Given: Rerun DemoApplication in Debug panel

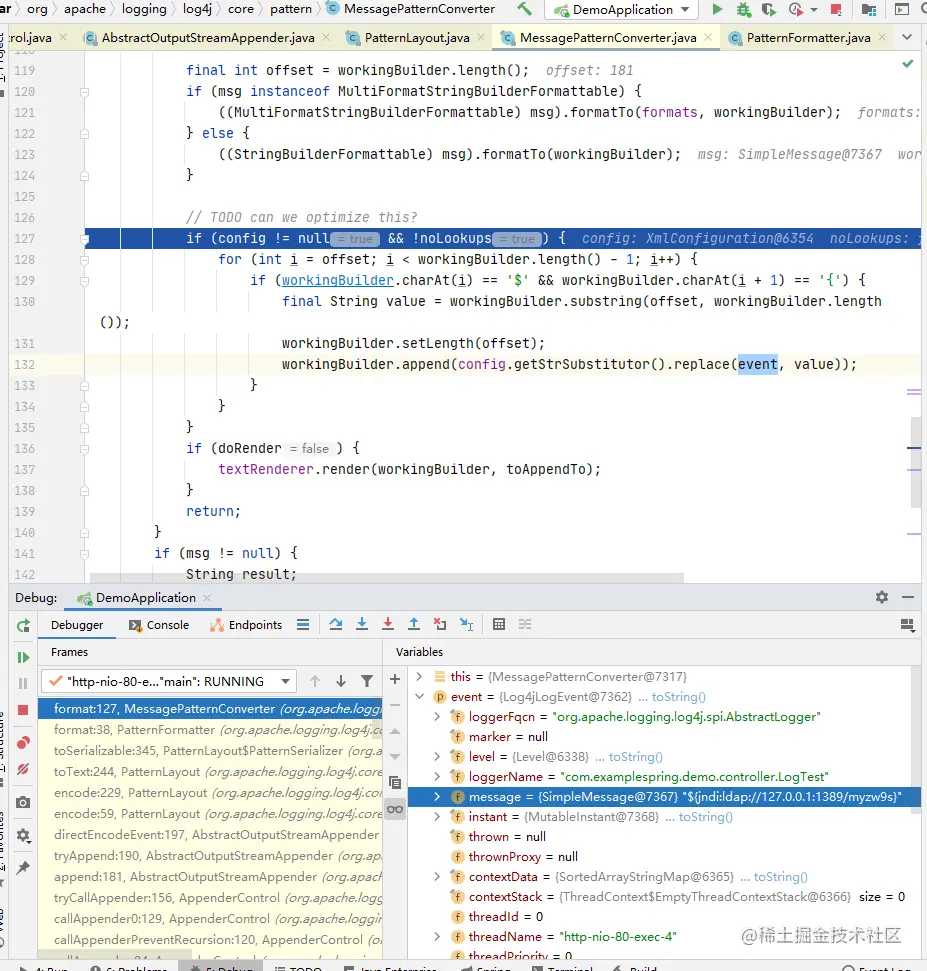Looking at the screenshot, I should point(23,626).
